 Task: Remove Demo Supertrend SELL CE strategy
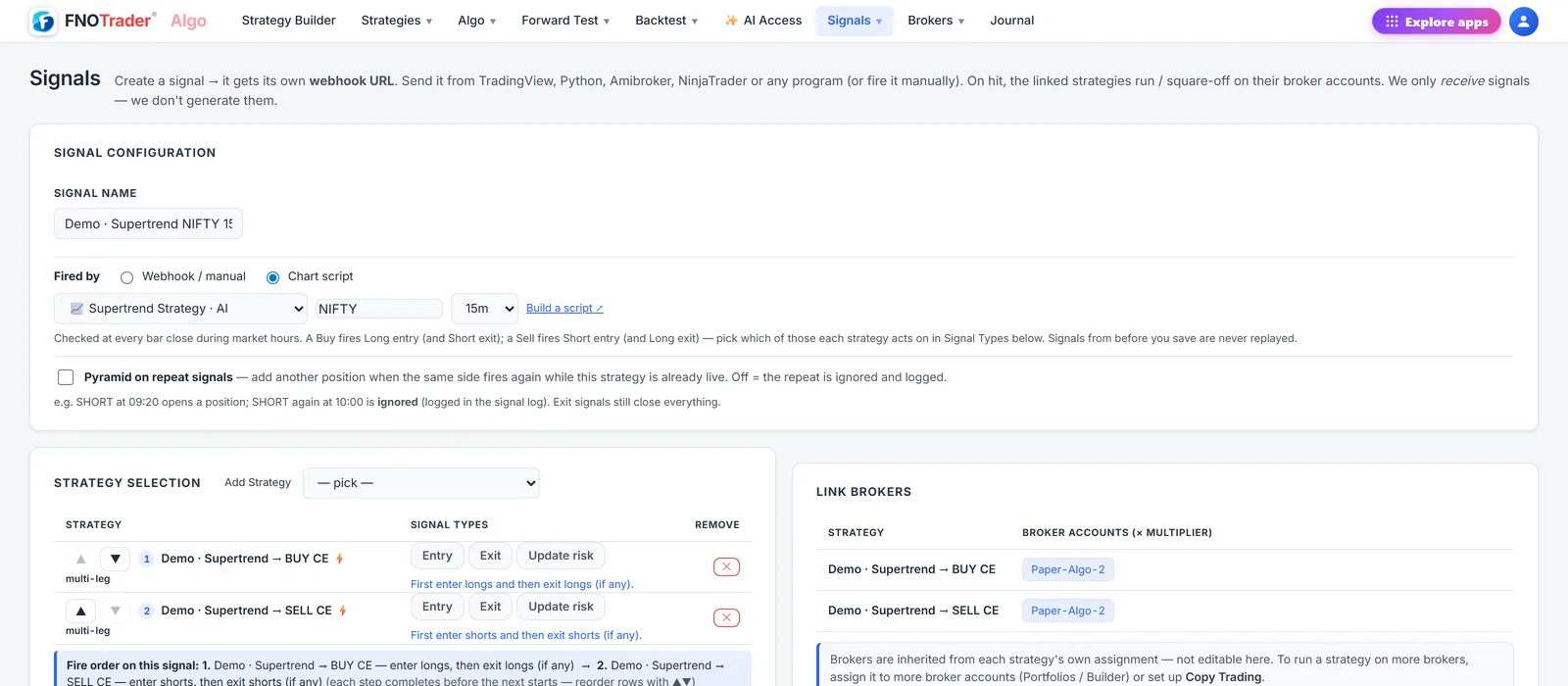point(726,617)
